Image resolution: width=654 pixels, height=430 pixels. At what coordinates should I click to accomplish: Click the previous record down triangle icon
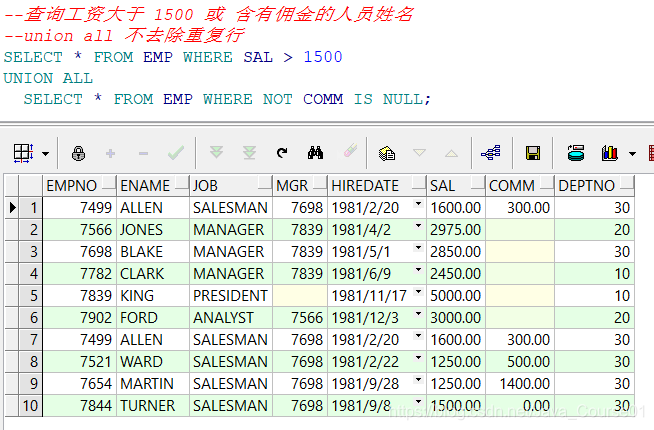click(x=419, y=153)
